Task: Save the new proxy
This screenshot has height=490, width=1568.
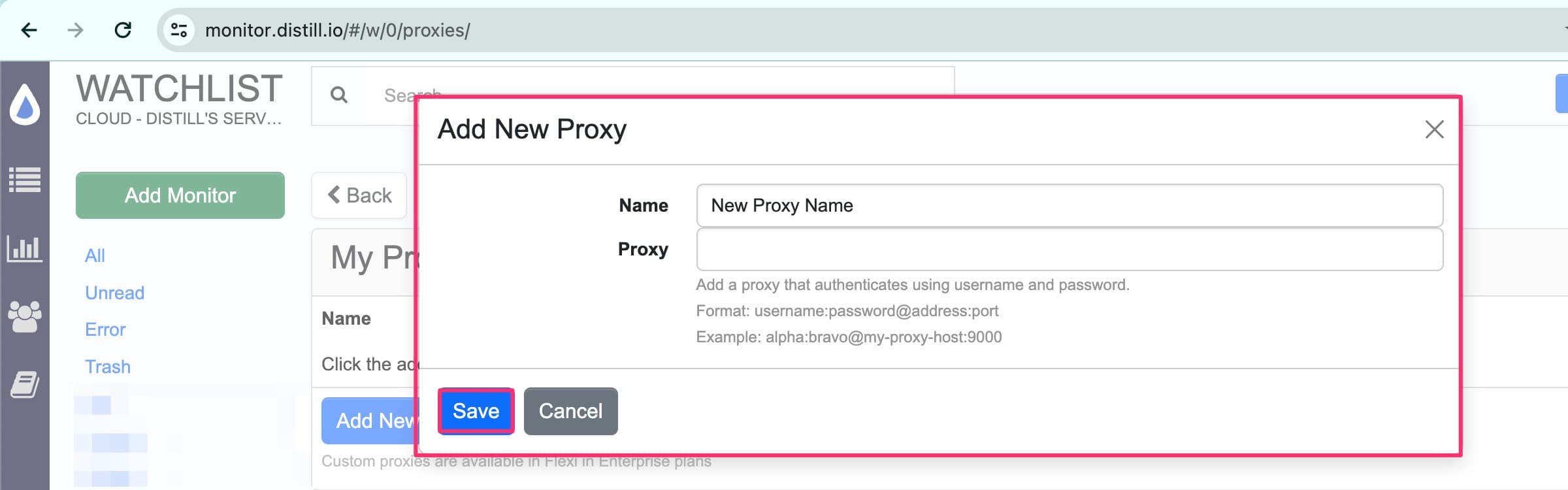Action: [475, 411]
